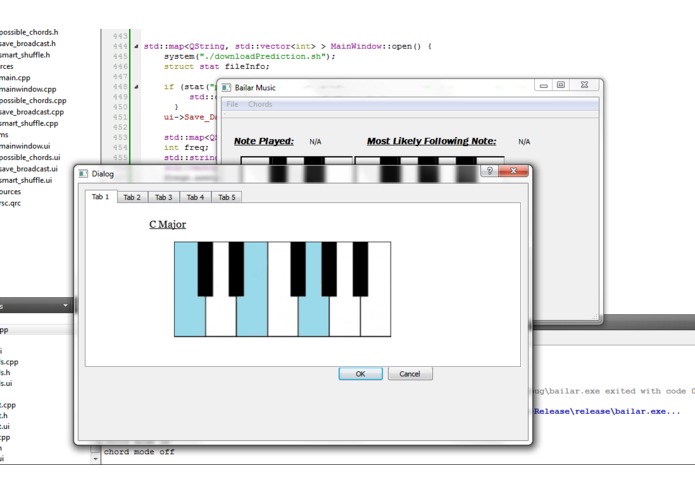Open smart_shuffle.ui in the project tree
The height and width of the screenshot is (494, 695).
pyautogui.click(x=26, y=180)
